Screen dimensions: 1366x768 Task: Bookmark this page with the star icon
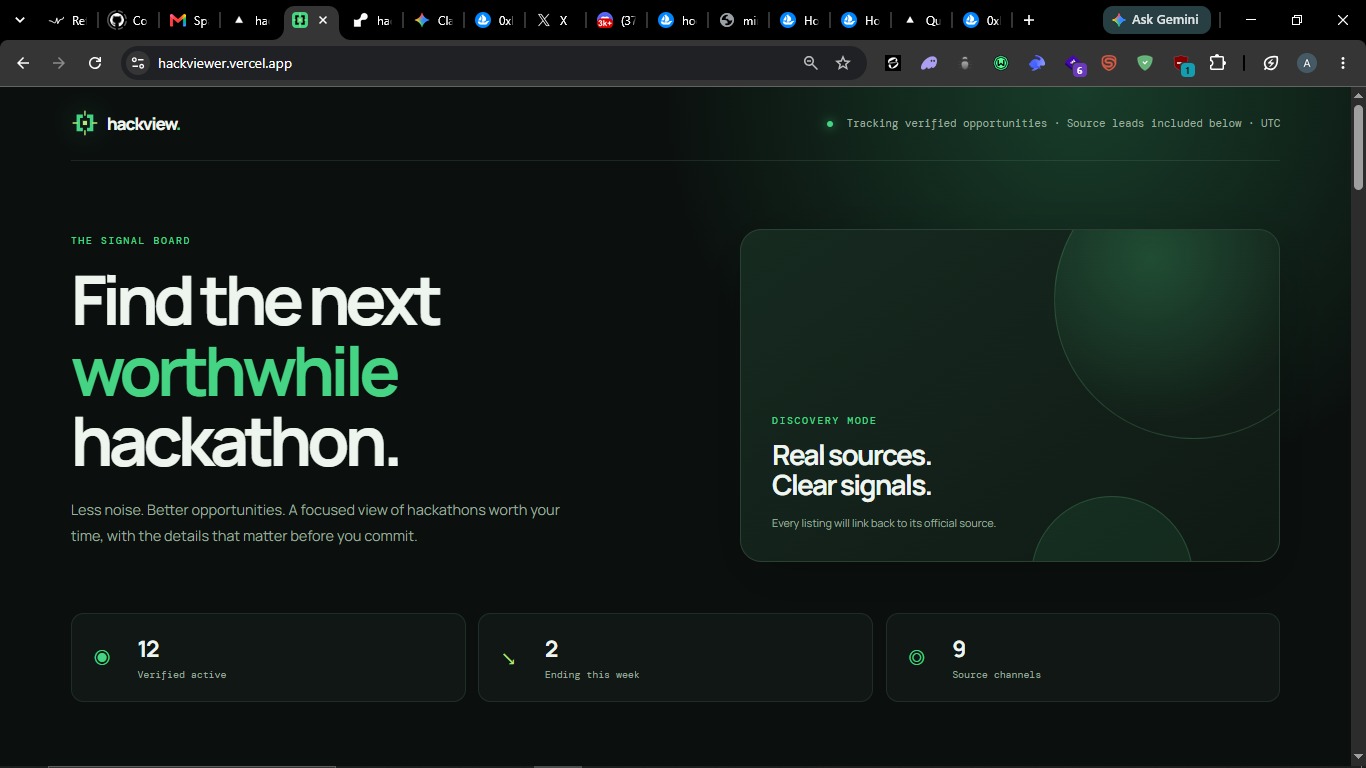[x=843, y=63]
